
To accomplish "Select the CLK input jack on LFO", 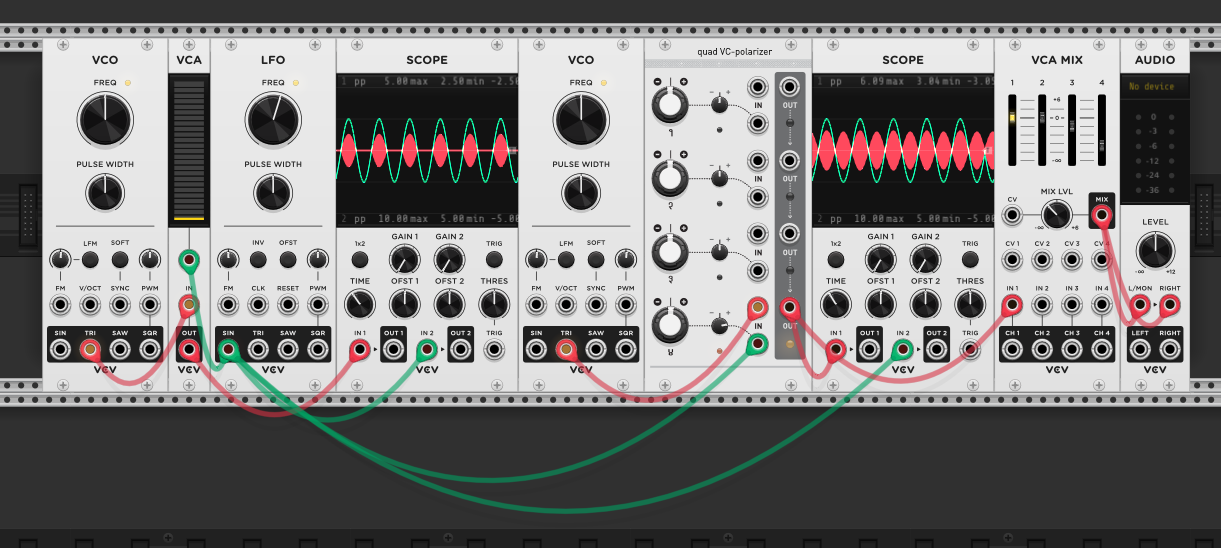I will tap(258, 305).
